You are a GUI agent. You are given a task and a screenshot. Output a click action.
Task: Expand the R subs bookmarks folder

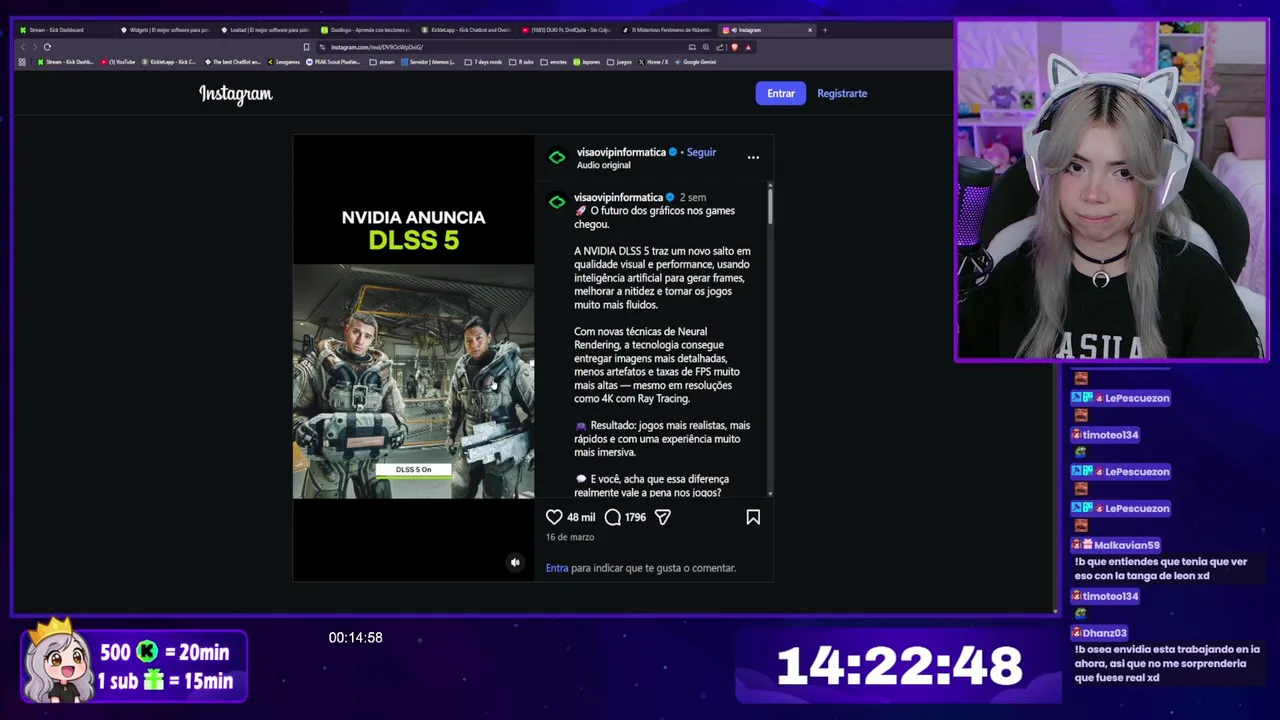point(522,62)
